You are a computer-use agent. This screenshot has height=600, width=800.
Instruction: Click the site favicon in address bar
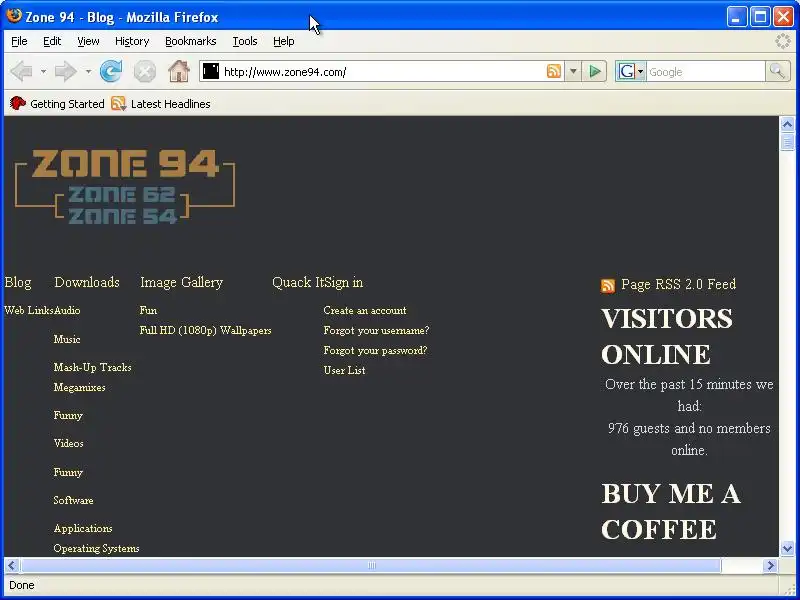211,71
